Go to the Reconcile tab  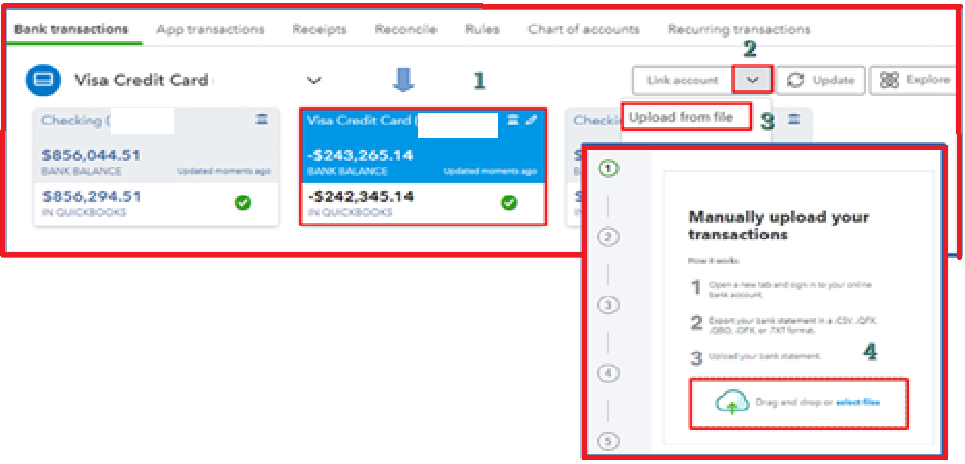[406, 30]
